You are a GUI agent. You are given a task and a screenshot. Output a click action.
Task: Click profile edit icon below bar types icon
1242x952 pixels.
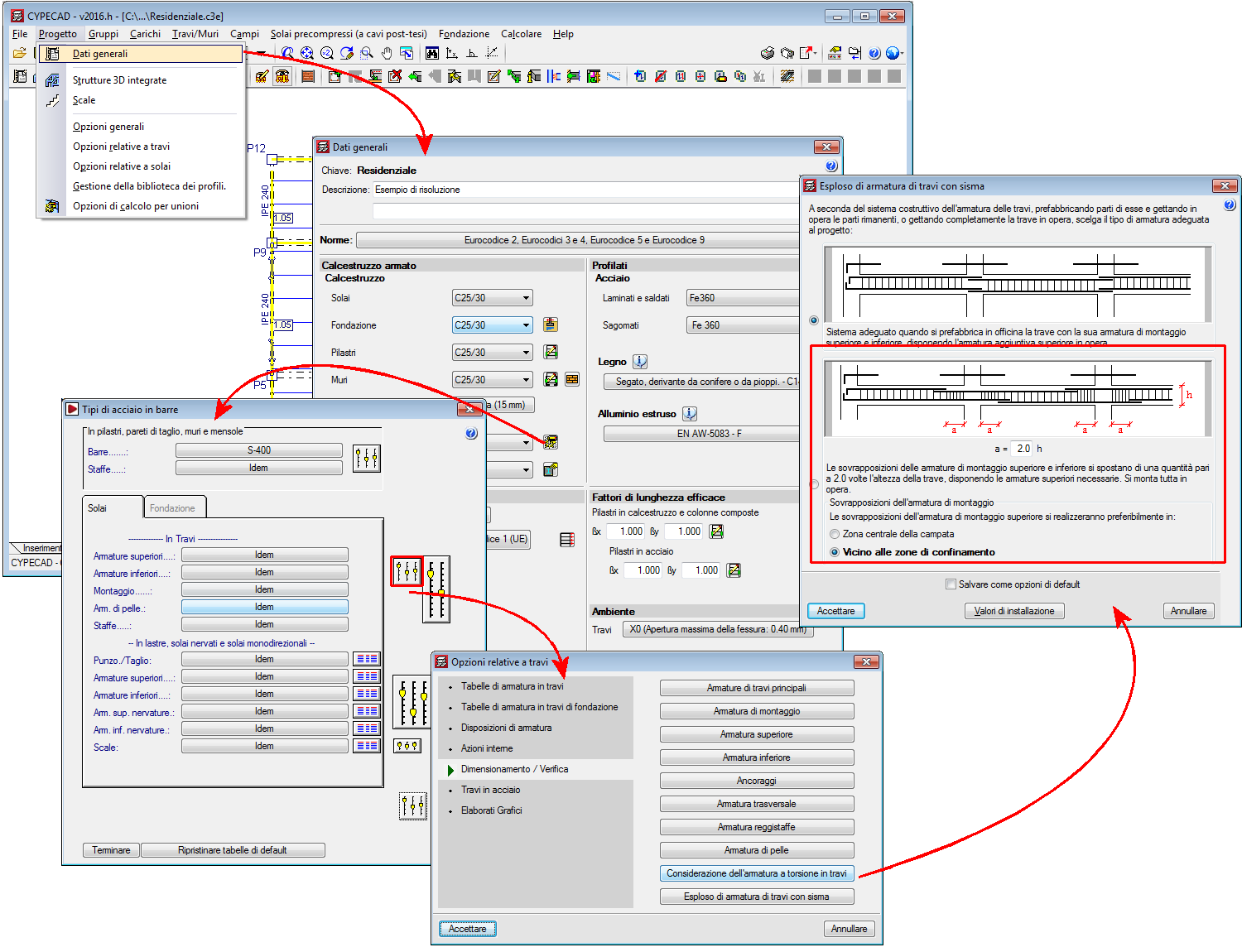(551, 469)
